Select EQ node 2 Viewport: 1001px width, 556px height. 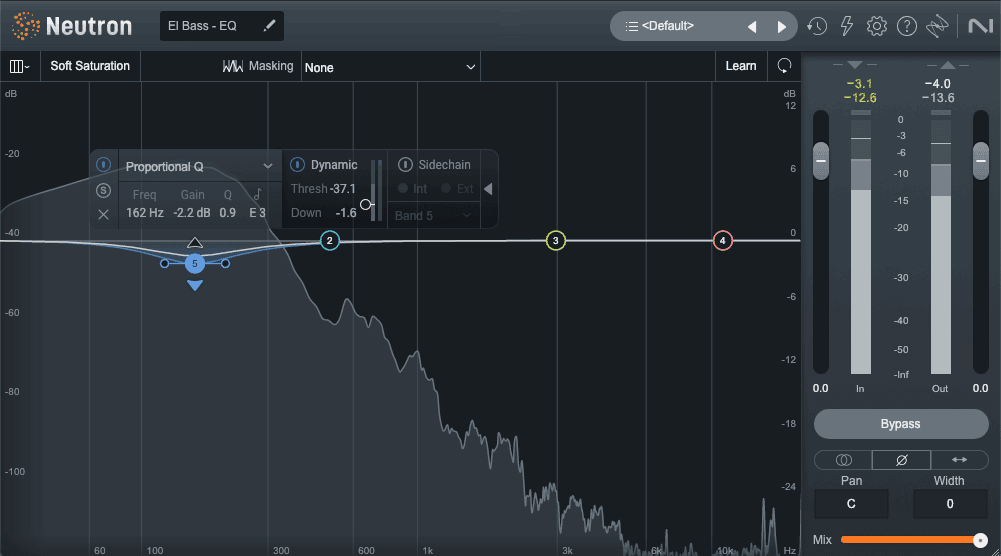pos(329,241)
